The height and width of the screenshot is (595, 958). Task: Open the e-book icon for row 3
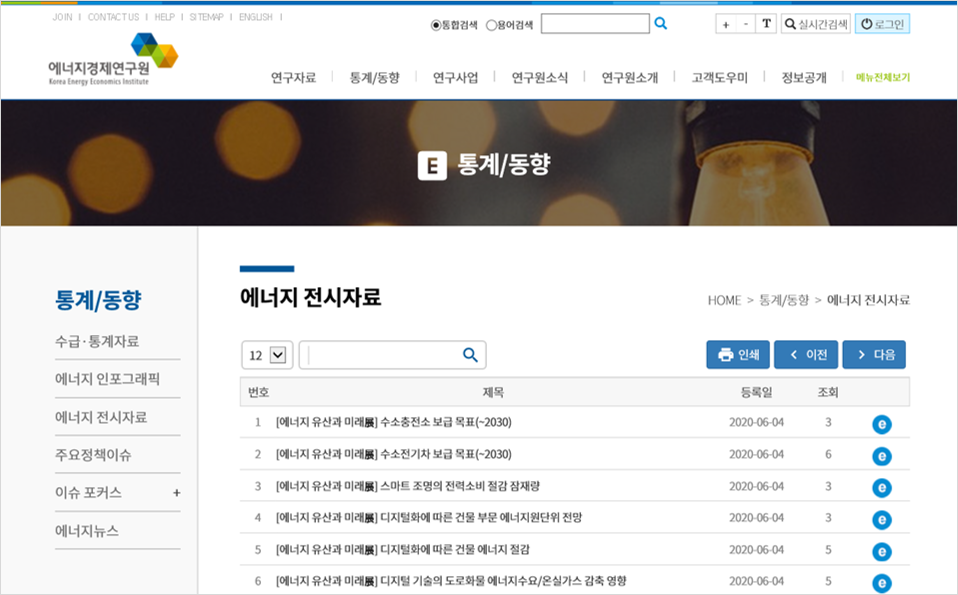pos(881,488)
